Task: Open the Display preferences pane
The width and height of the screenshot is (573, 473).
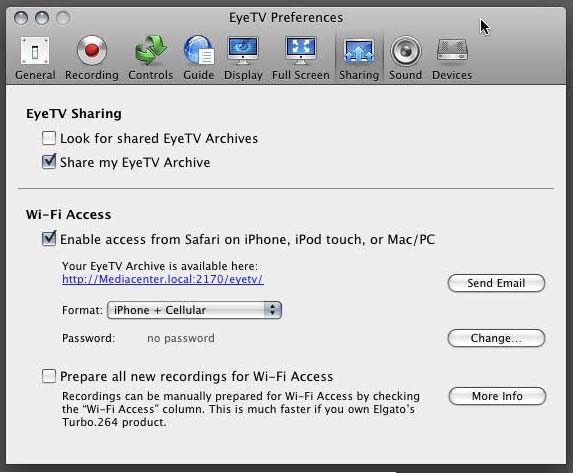Action: tap(243, 58)
